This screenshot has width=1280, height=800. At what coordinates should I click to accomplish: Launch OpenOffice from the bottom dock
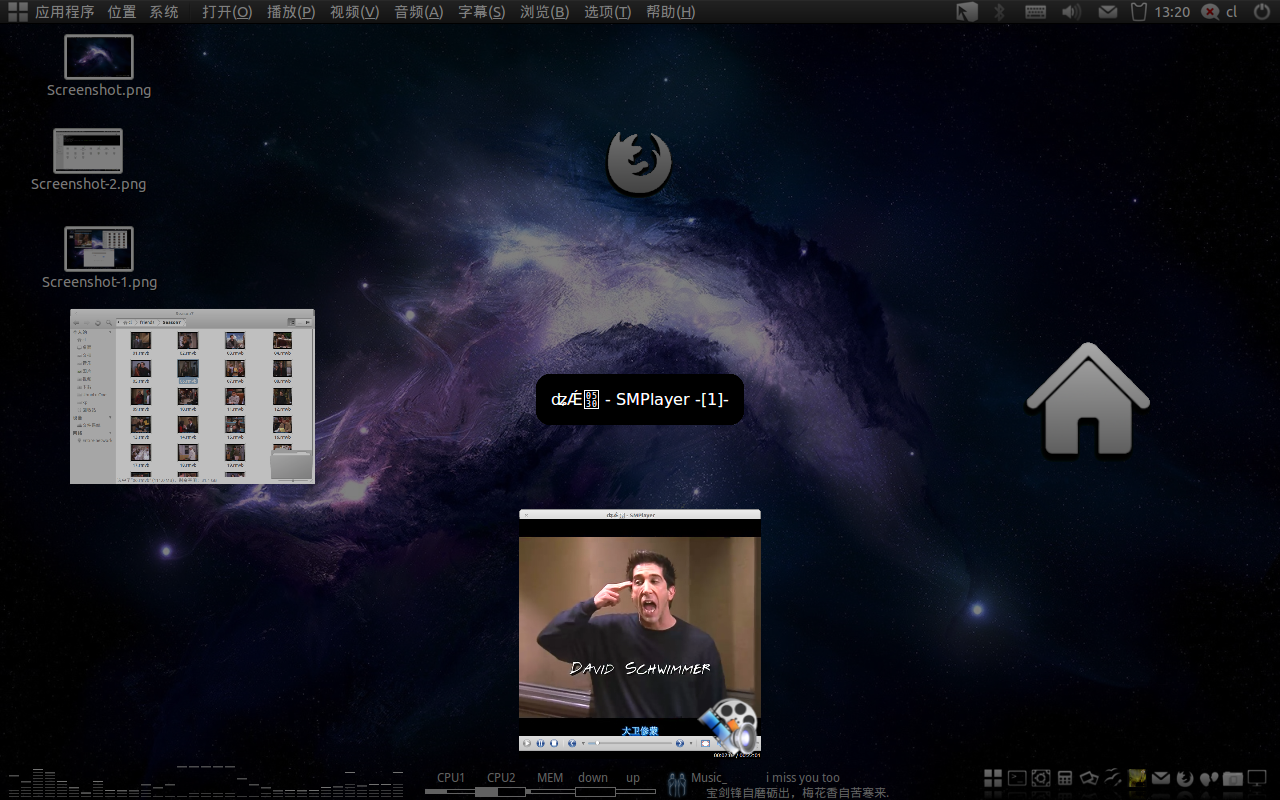click(x=1113, y=778)
